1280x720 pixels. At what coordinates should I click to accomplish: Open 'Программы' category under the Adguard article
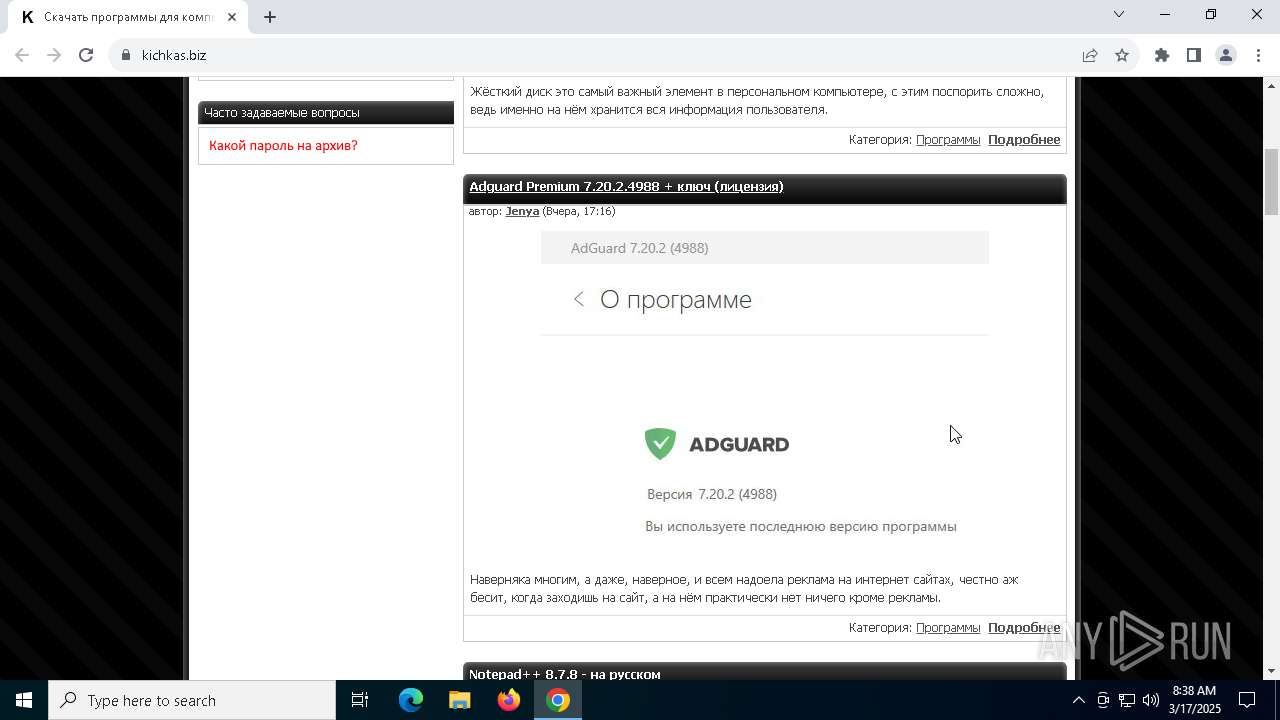point(948,627)
